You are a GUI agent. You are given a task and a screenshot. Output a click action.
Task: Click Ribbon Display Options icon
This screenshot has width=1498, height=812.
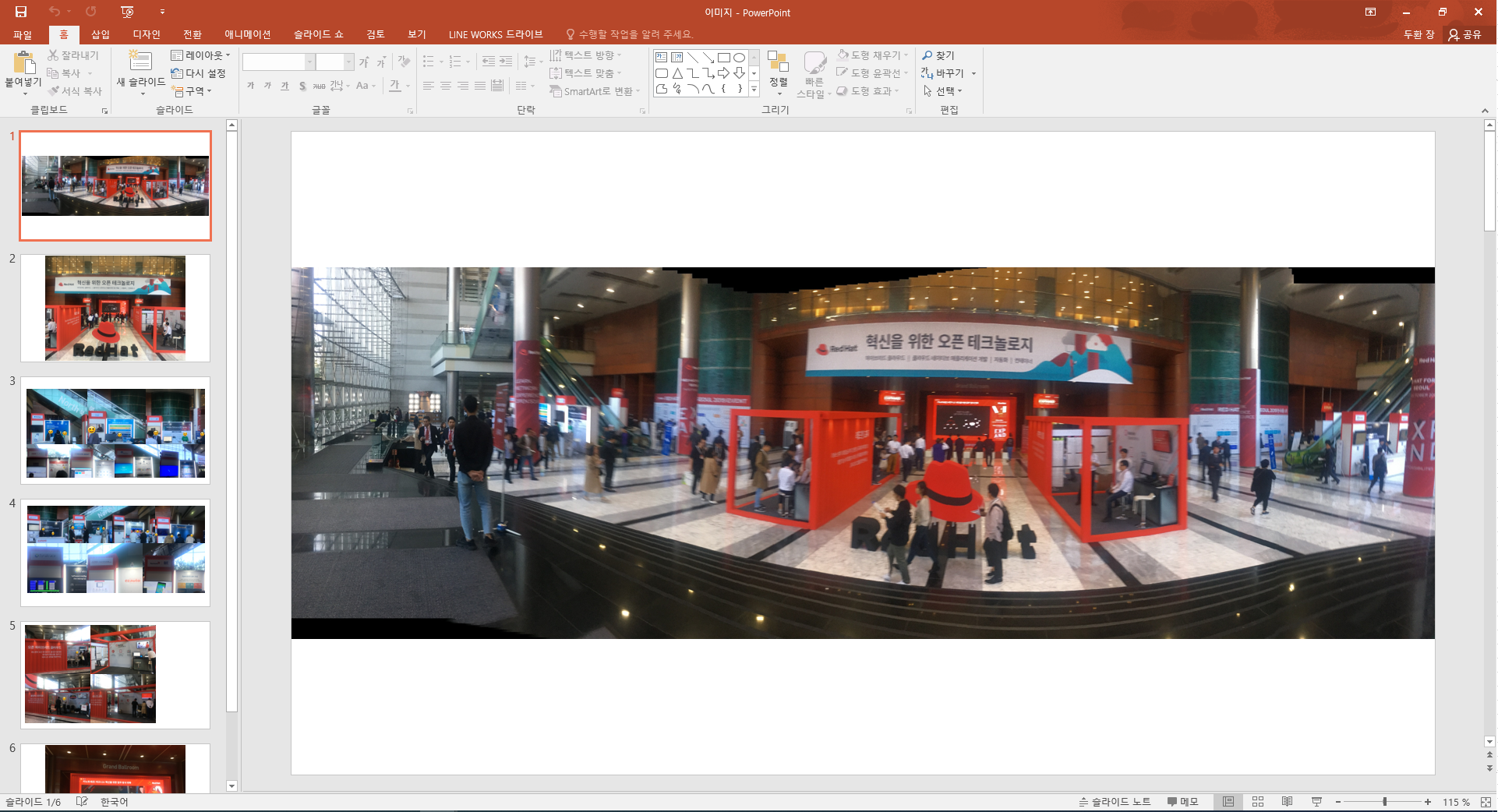(x=1370, y=12)
